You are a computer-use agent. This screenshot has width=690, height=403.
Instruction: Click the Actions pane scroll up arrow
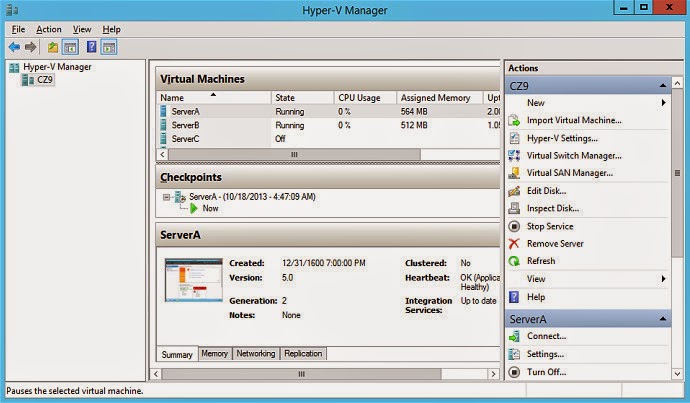[677, 83]
